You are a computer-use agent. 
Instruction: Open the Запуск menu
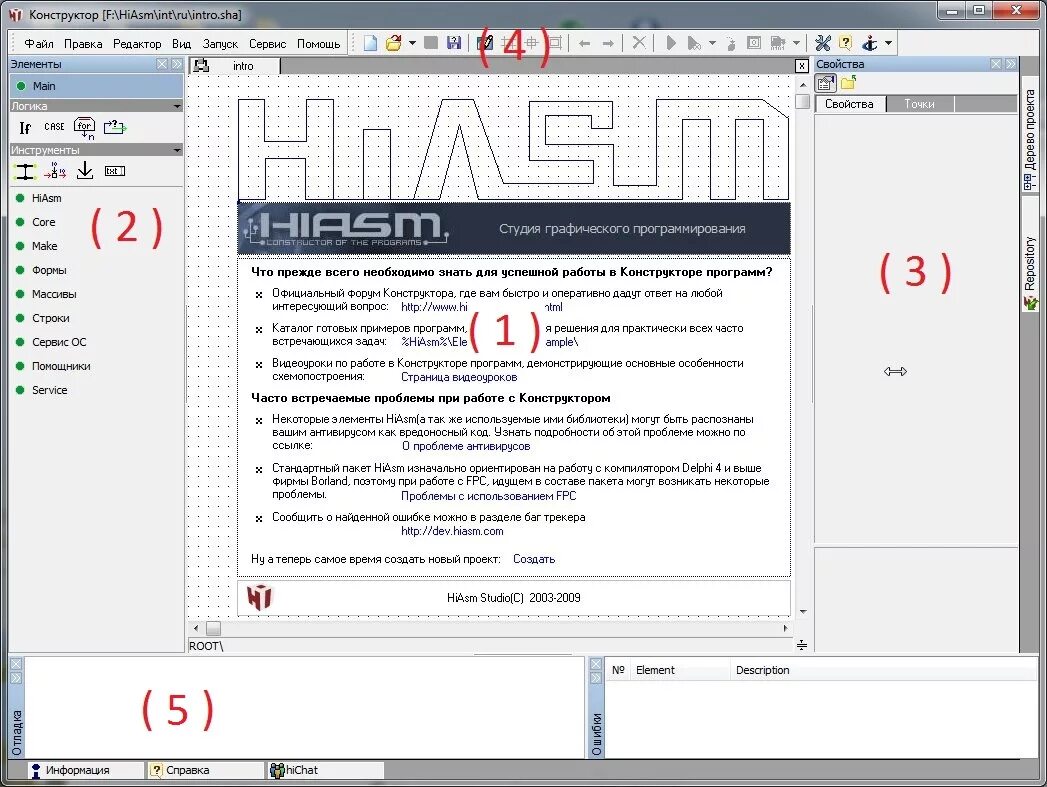point(220,44)
